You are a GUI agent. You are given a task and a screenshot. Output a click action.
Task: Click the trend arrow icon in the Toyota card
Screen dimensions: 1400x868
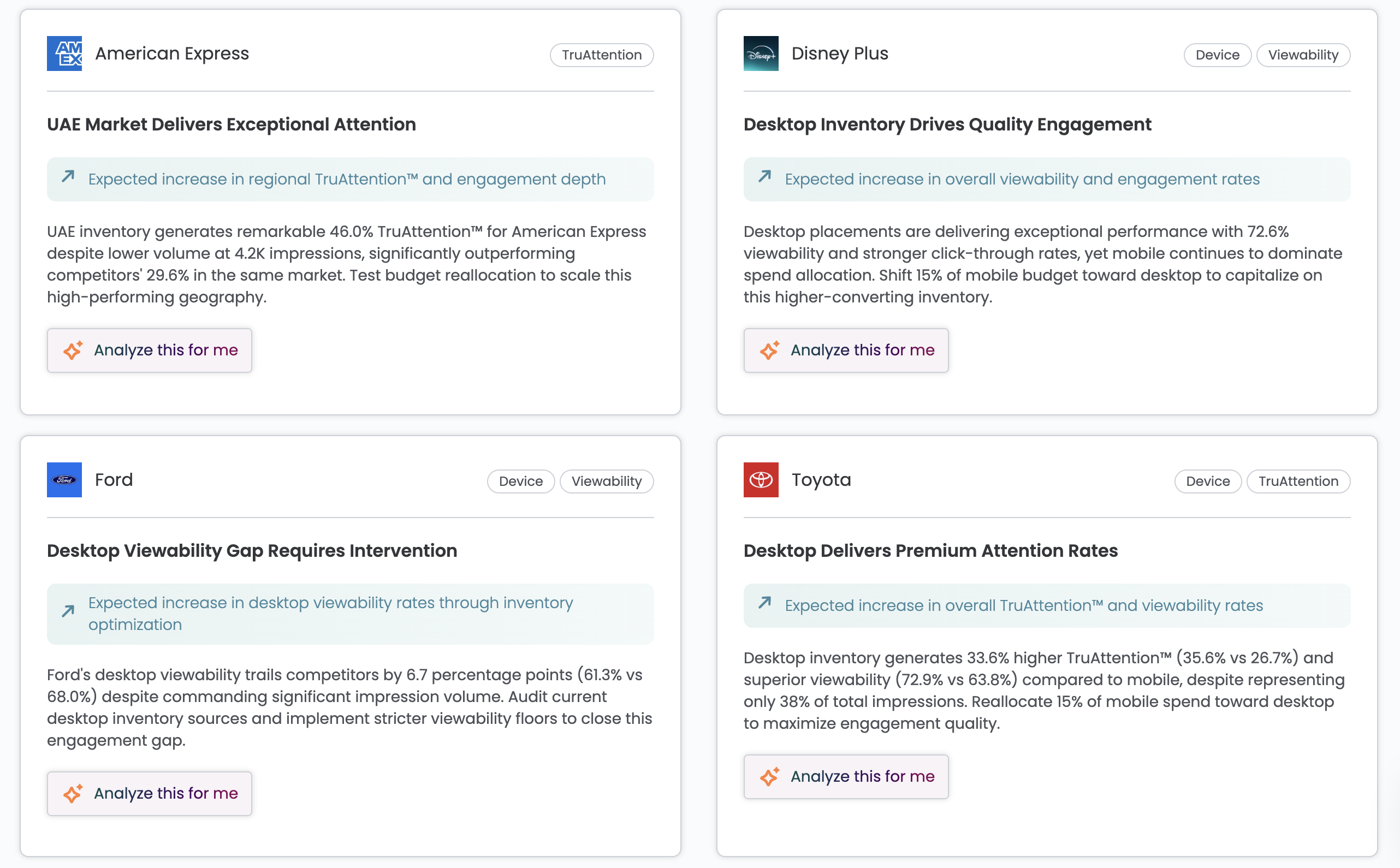[764, 603]
